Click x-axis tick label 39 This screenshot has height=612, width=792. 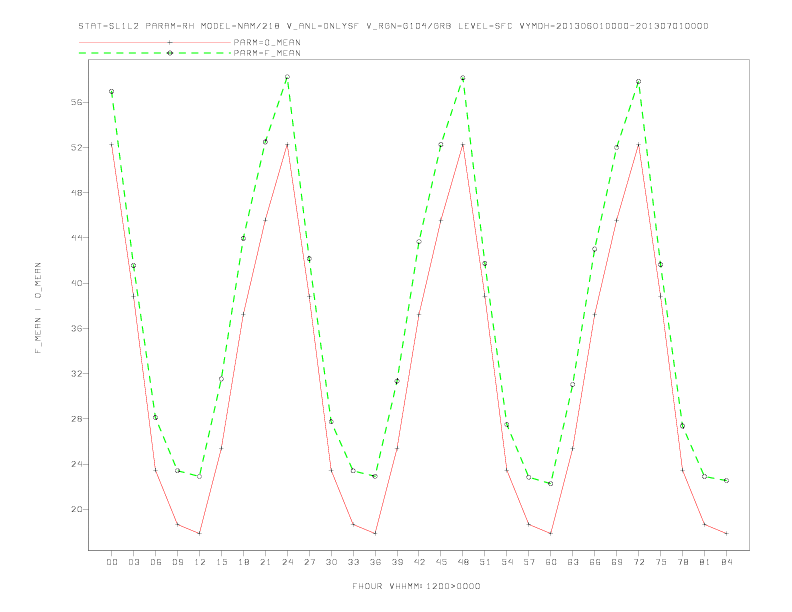pos(397,562)
